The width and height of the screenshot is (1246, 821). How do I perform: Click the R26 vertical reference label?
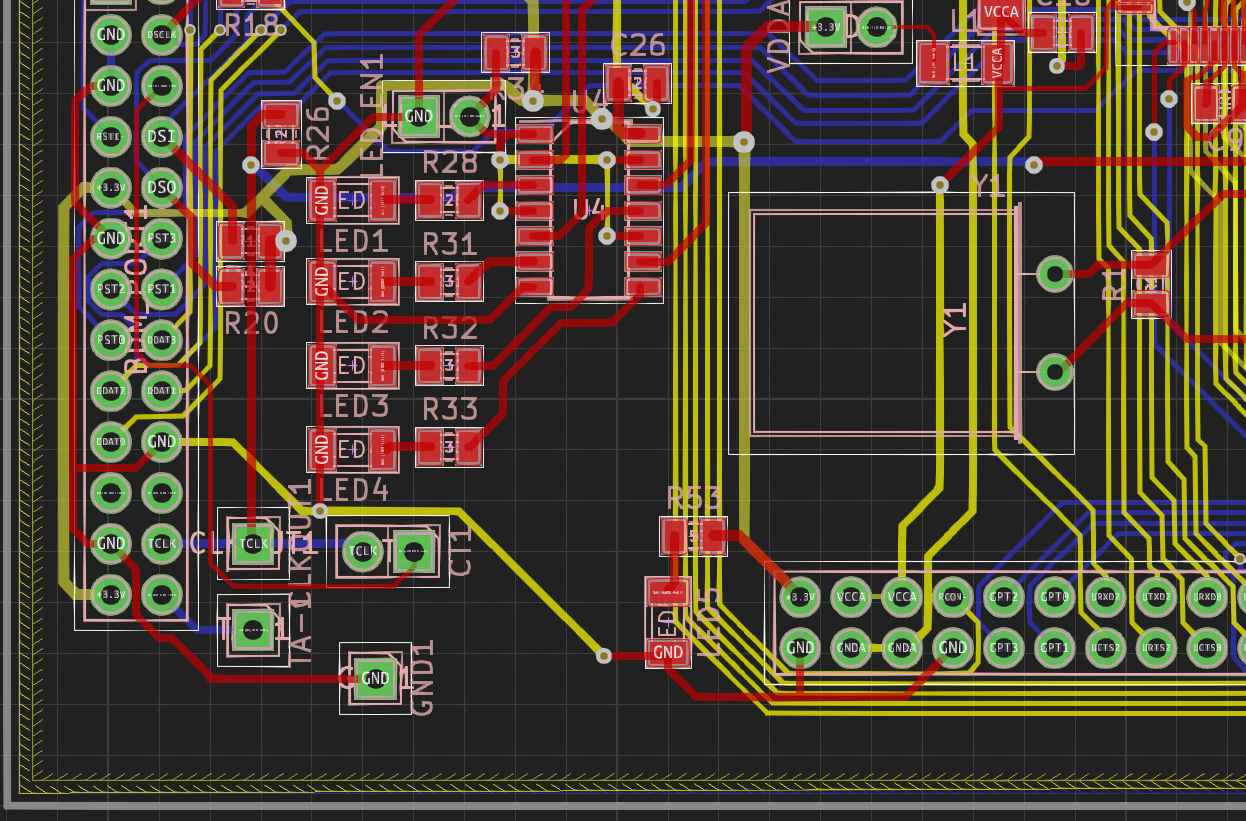tap(317, 133)
